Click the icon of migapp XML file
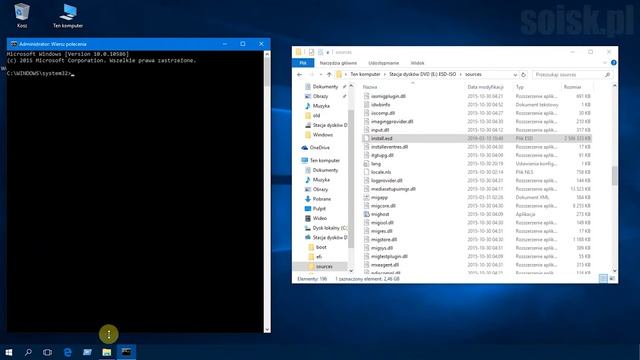This screenshot has height=360, width=640. coord(367,197)
